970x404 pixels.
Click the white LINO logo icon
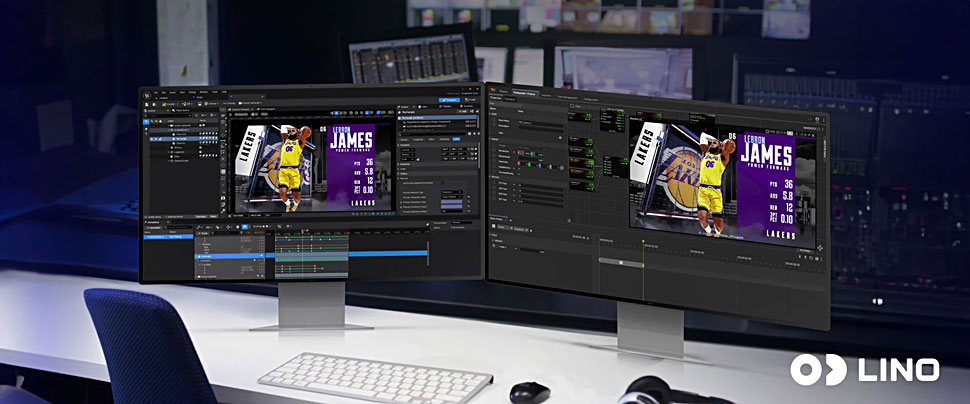click(804, 369)
